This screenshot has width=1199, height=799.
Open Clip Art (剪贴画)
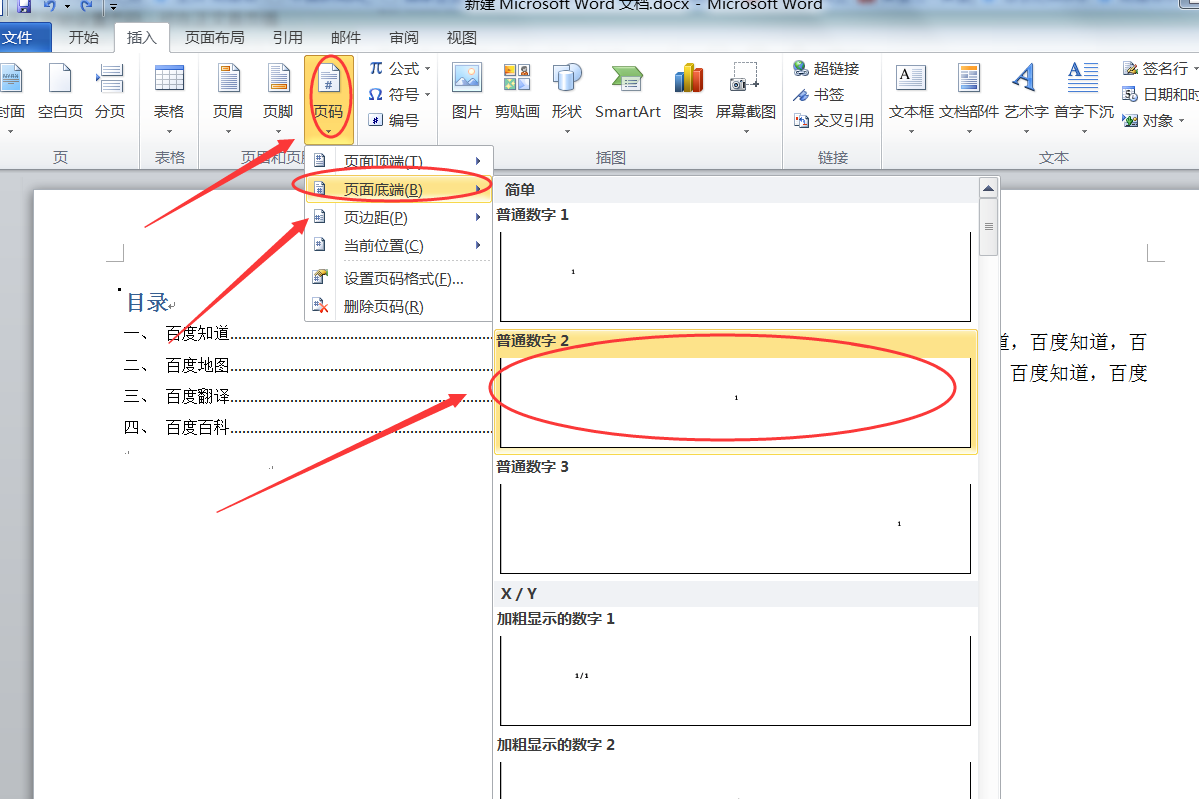tap(517, 92)
